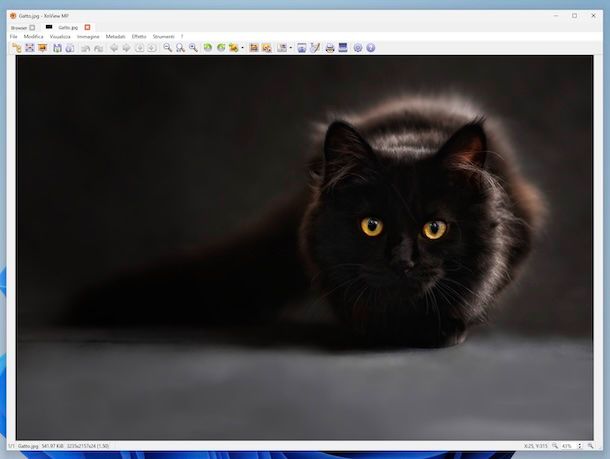
Task: Click the 3235x2157x24 dimensions text
Action: (88, 446)
